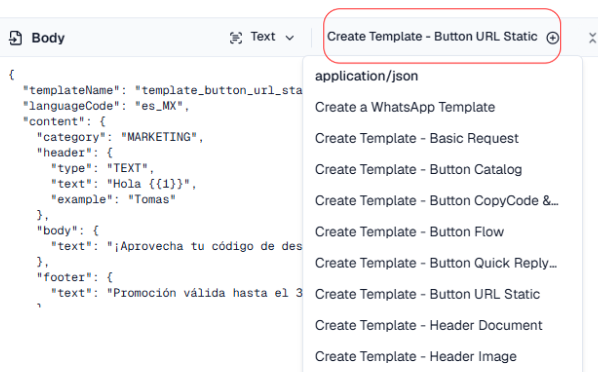Click the Promoción válida hasta line

pyautogui.click(x=177, y=293)
